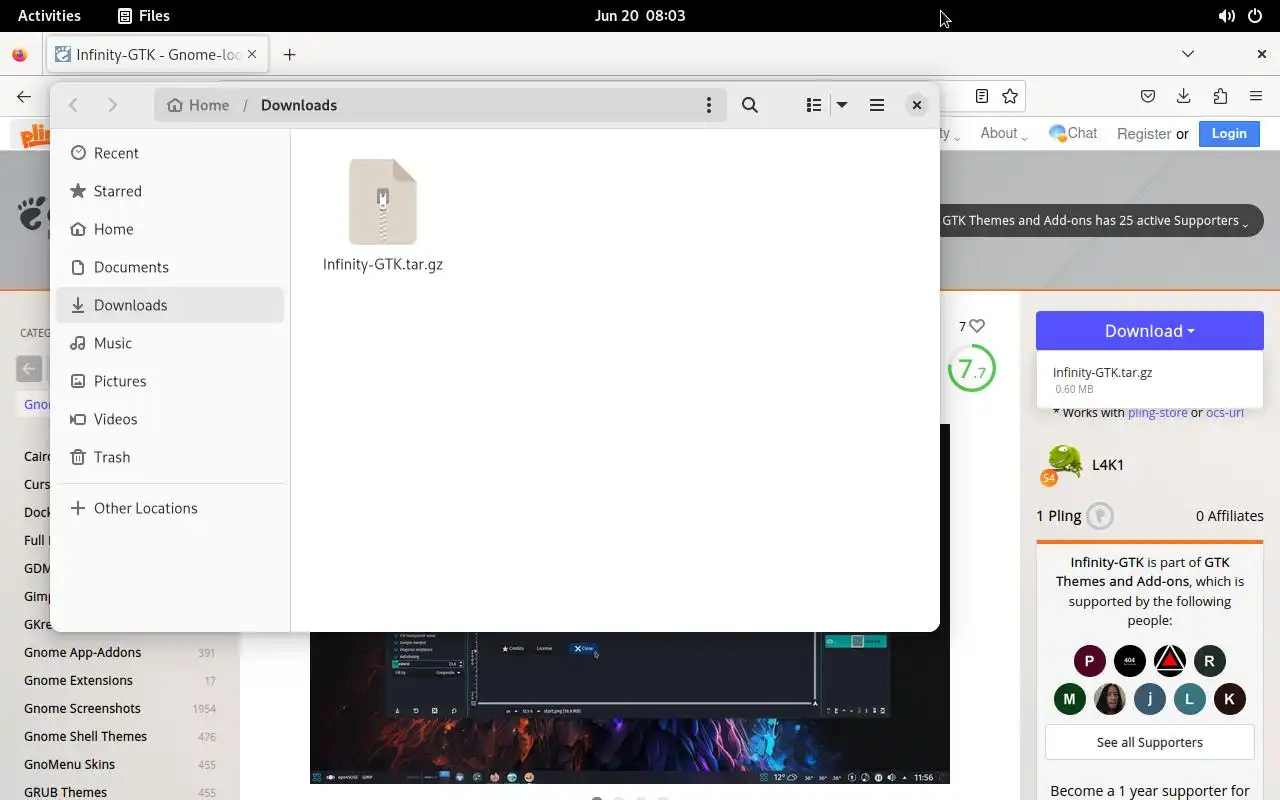This screenshot has width=1280, height=800.
Task: Click the search icon in Files
Action: pyautogui.click(x=750, y=105)
